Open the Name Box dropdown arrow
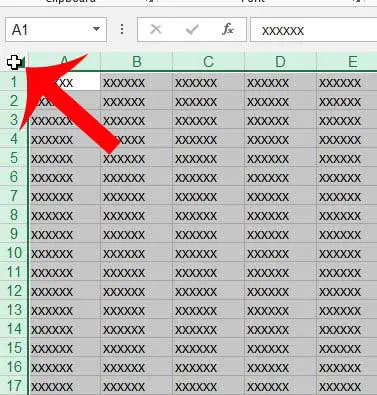This screenshot has height=395, width=377. tap(96, 29)
